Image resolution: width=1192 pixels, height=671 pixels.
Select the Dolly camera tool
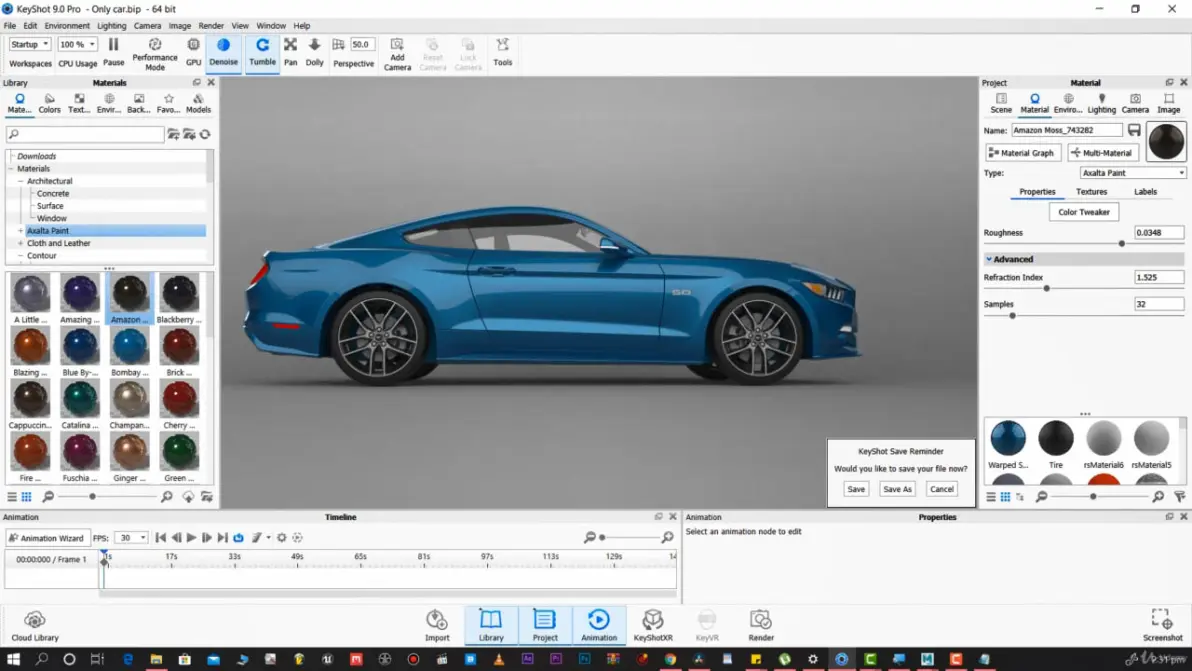pos(315,52)
